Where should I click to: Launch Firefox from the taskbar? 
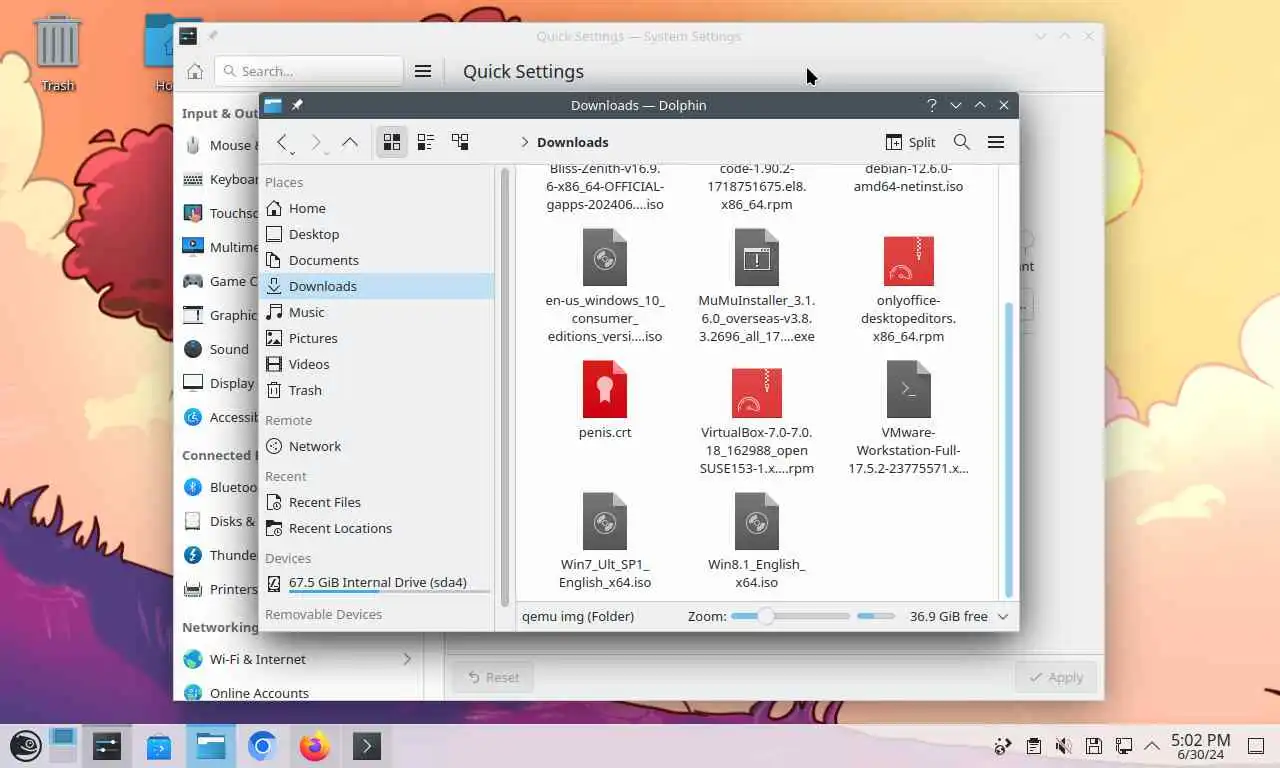pyautogui.click(x=314, y=746)
